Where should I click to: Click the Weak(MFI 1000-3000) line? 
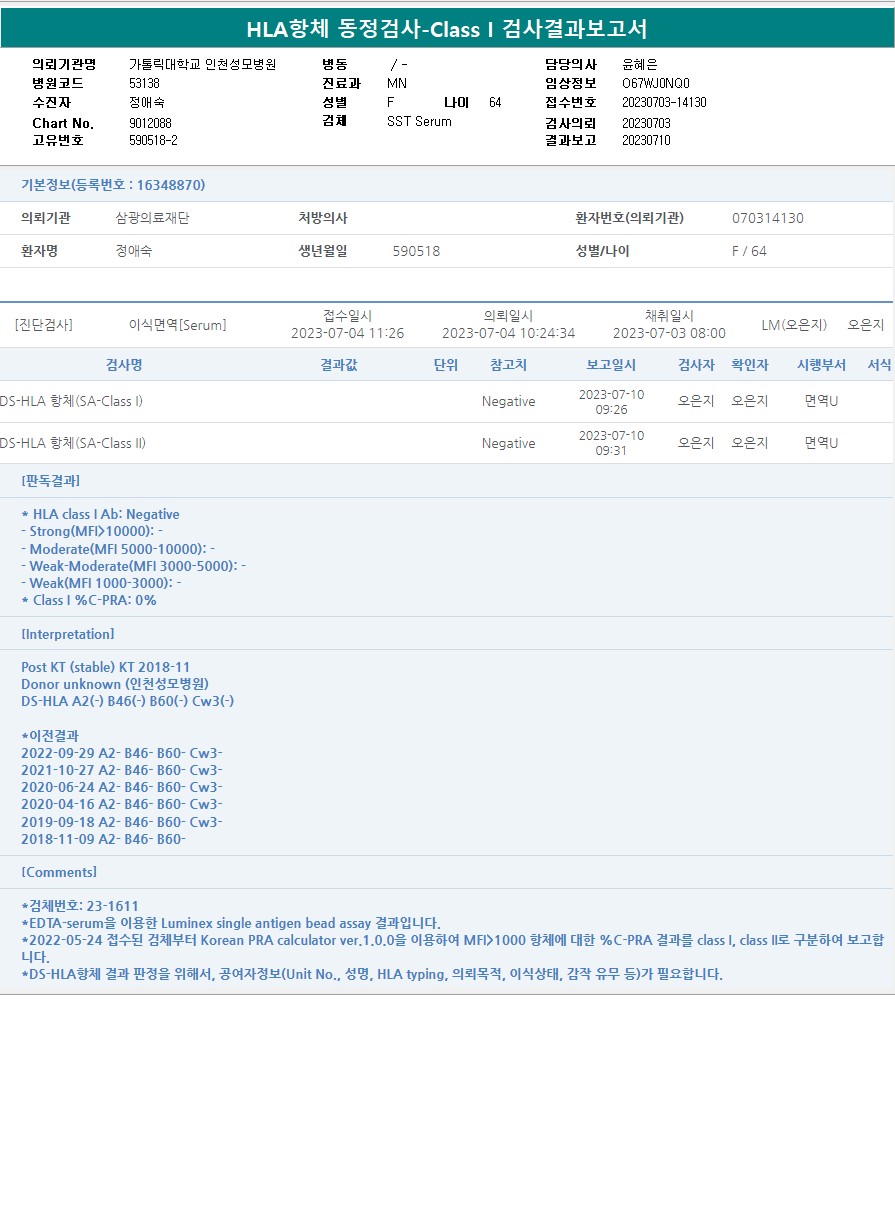[x=101, y=583]
